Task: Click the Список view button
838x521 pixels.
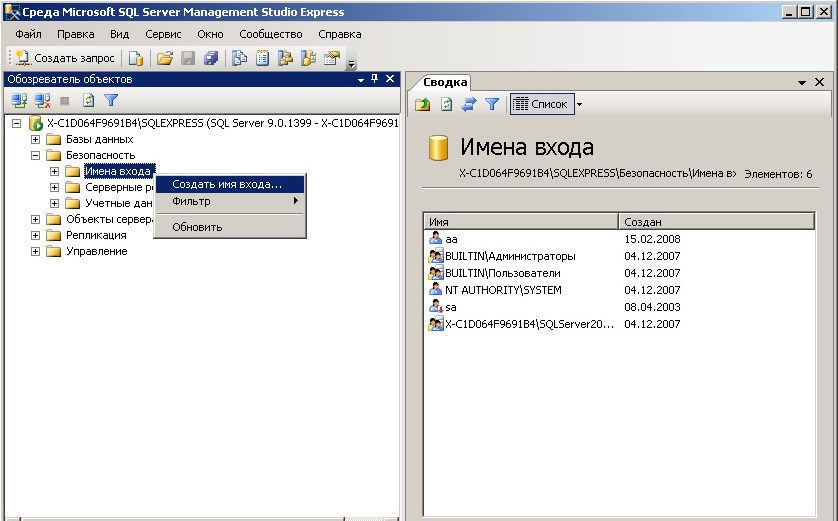Action: click(541, 104)
